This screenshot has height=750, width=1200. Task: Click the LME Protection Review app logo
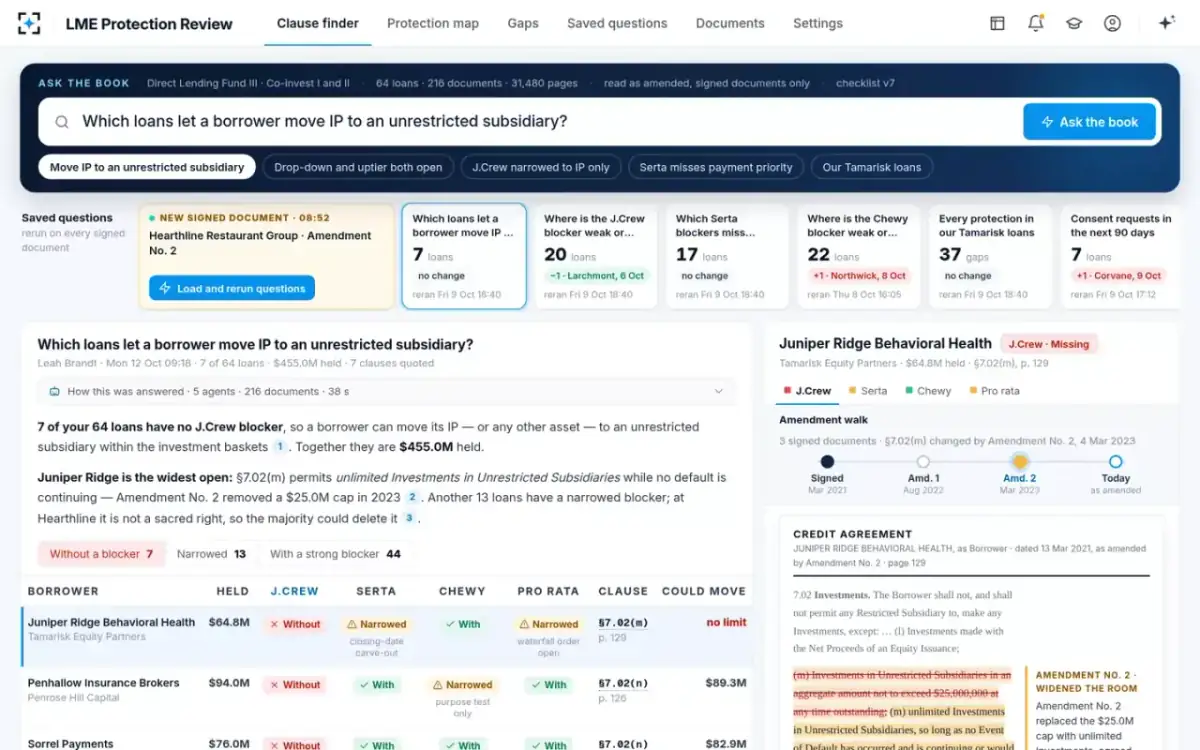tap(30, 23)
